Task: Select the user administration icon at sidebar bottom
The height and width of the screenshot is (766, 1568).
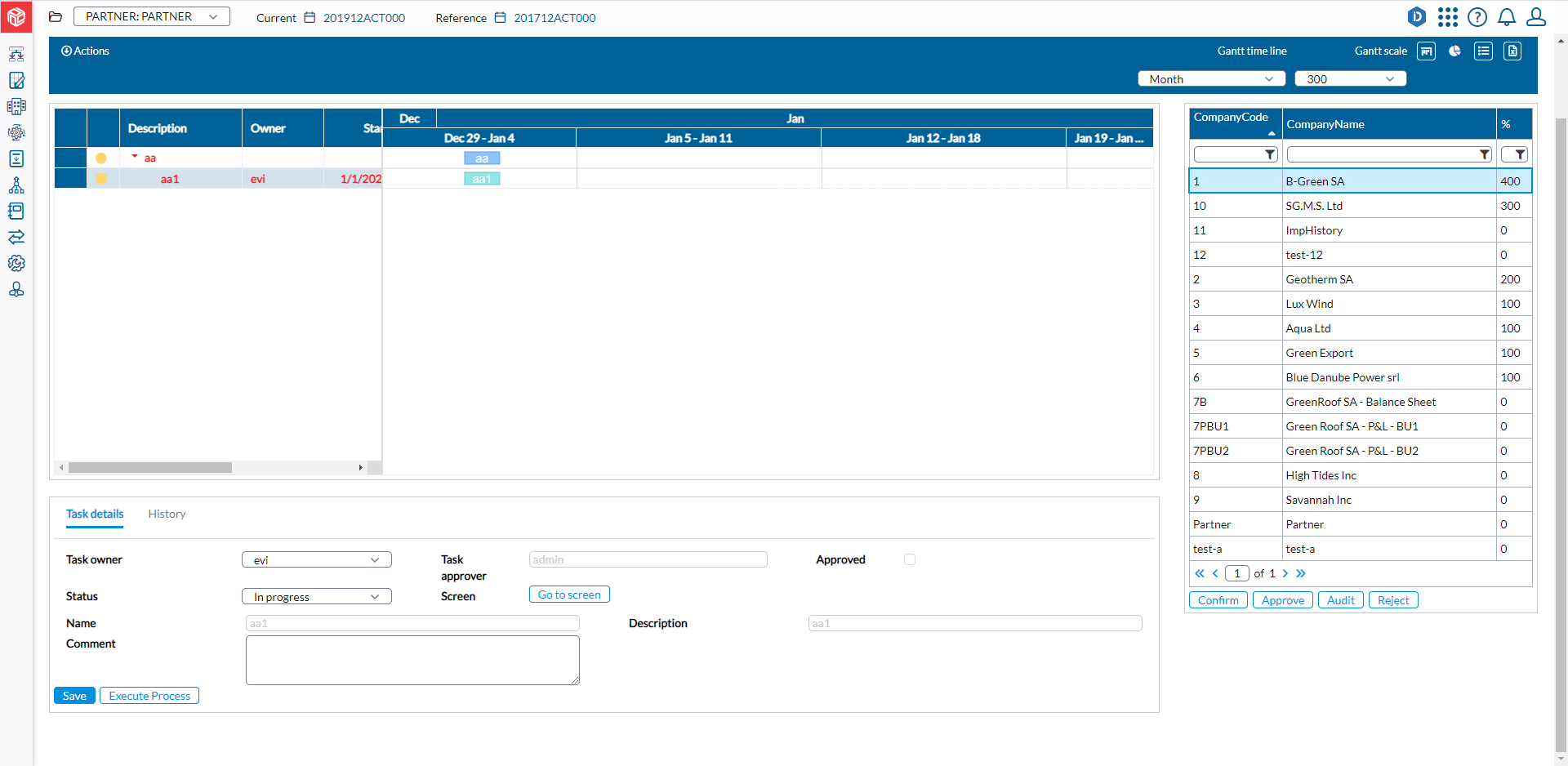Action: (16, 289)
